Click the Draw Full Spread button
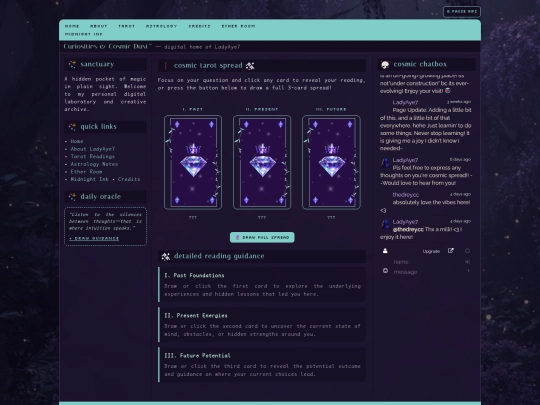The height and width of the screenshot is (405, 540). coord(262,237)
